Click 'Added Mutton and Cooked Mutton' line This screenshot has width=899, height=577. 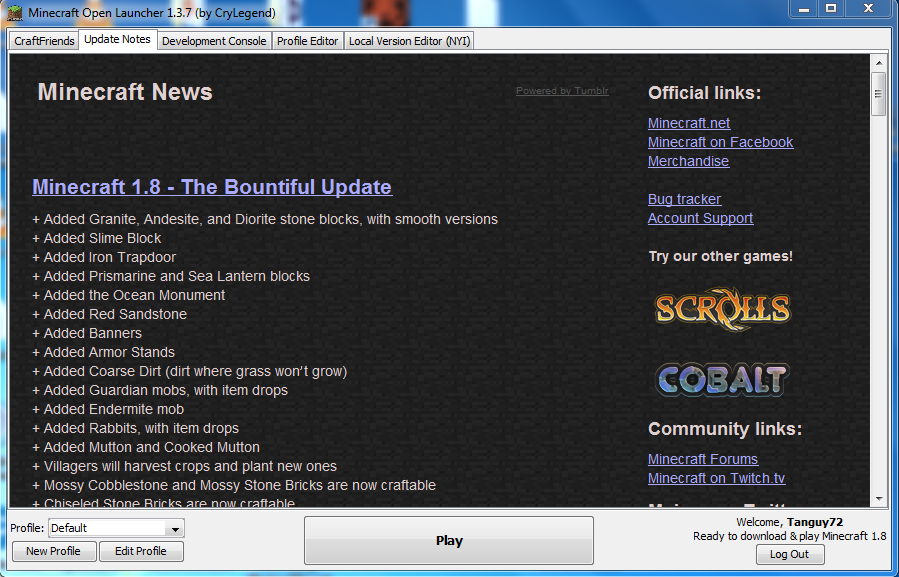pos(146,447)
